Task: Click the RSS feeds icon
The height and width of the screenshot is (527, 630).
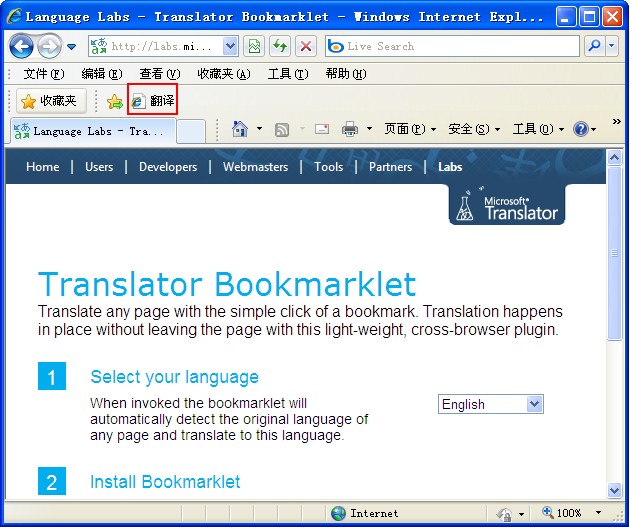Action: tap(282, 130)
